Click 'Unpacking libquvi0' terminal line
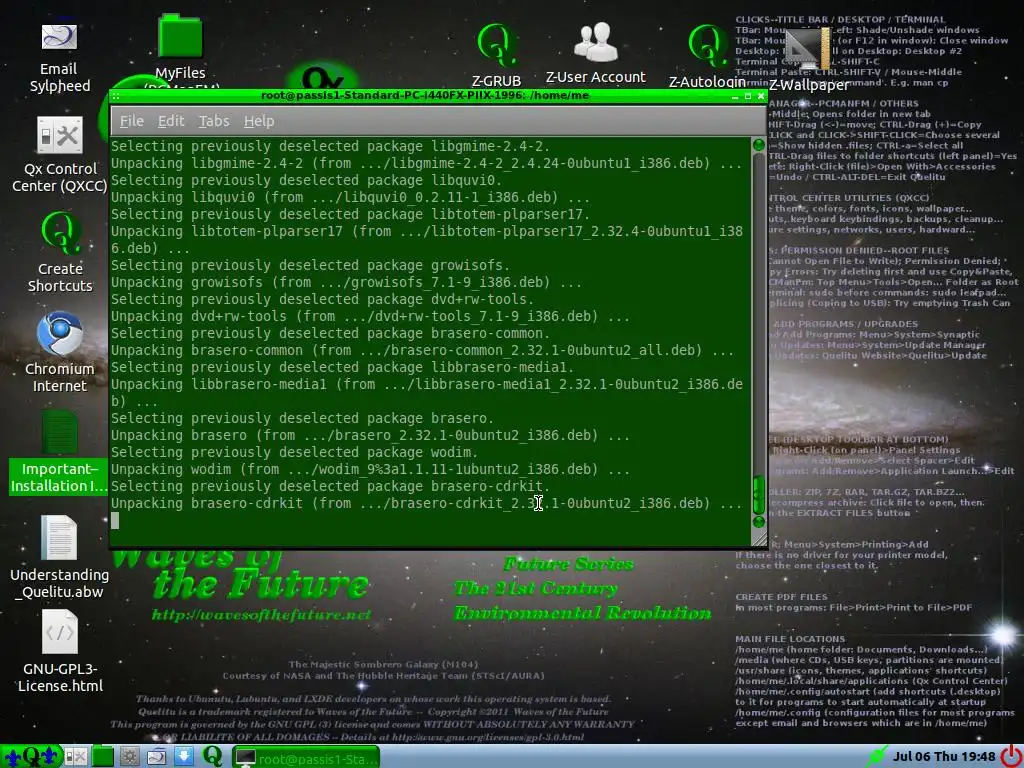The height and width of the screenshot is (768, 1024). pyautogui.click(x=350, y=197)
